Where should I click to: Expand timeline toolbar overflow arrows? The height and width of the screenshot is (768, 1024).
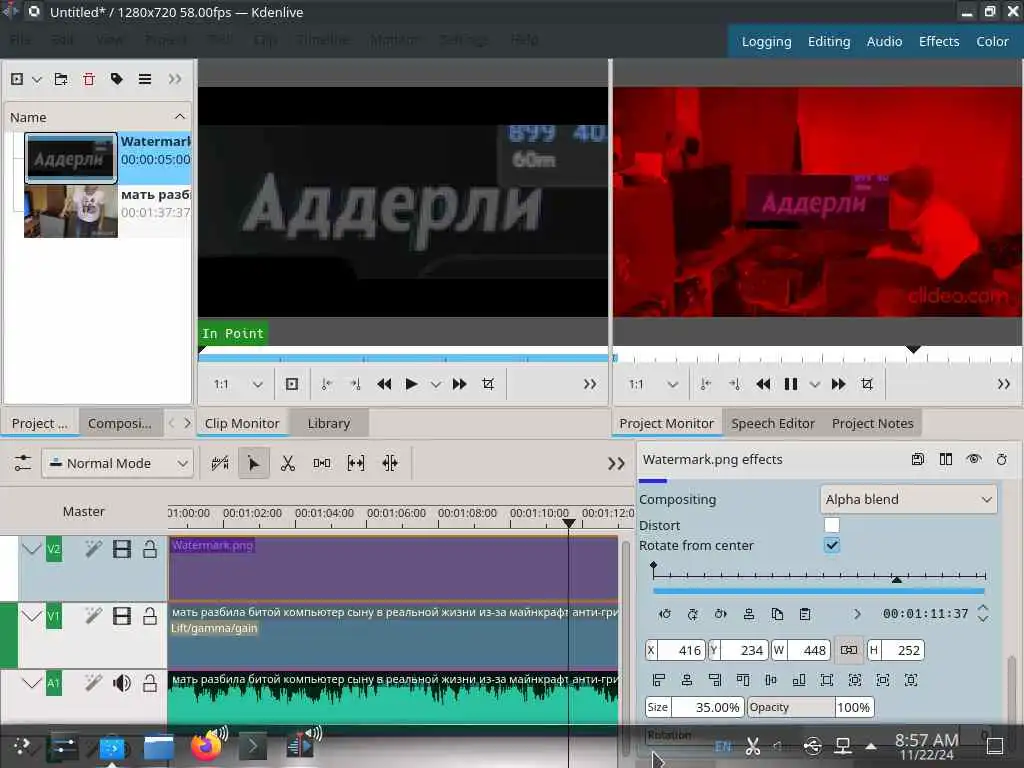(x=616, y=464)
